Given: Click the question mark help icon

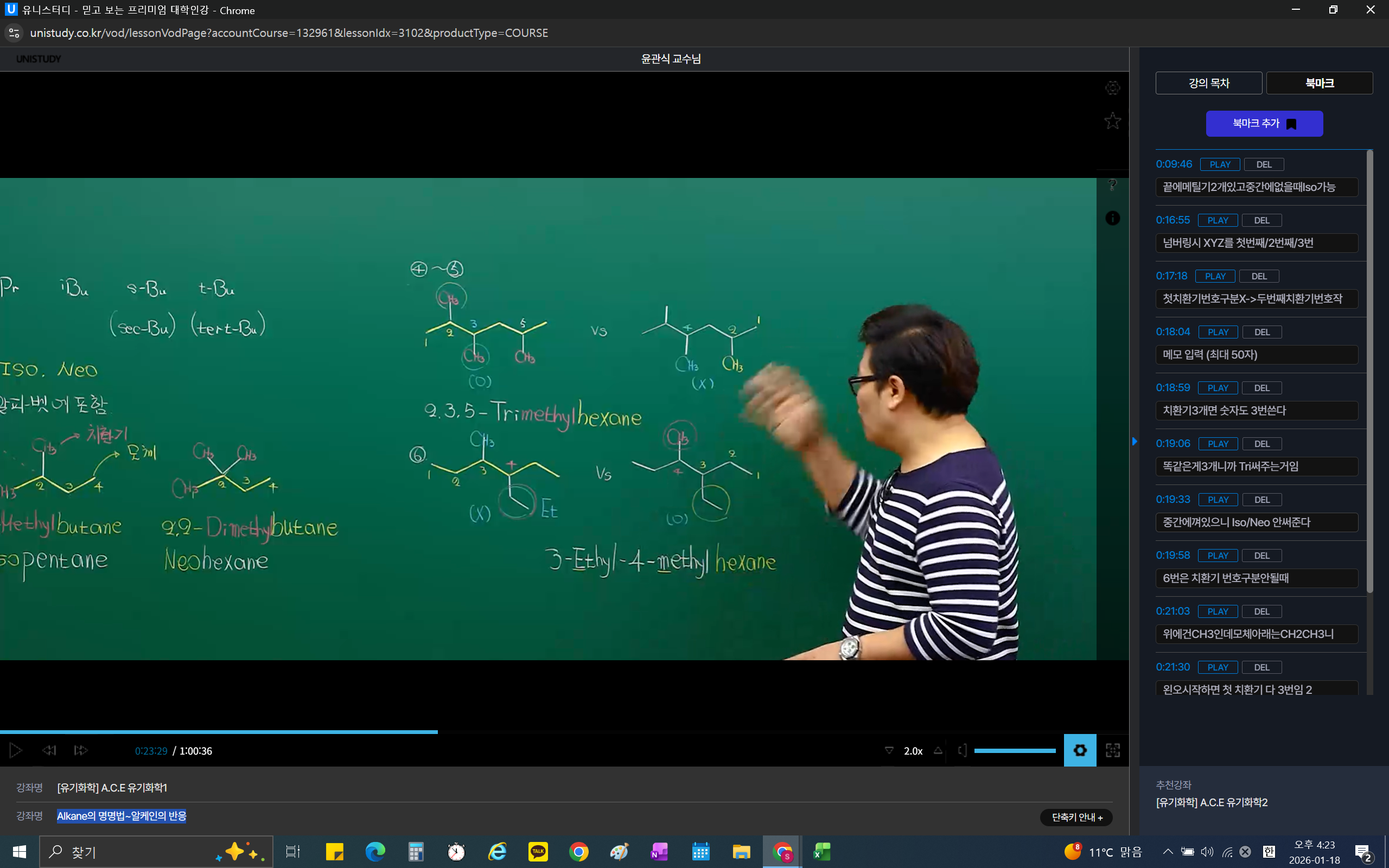Looking at the screenshot, I should coord(1112,185).
